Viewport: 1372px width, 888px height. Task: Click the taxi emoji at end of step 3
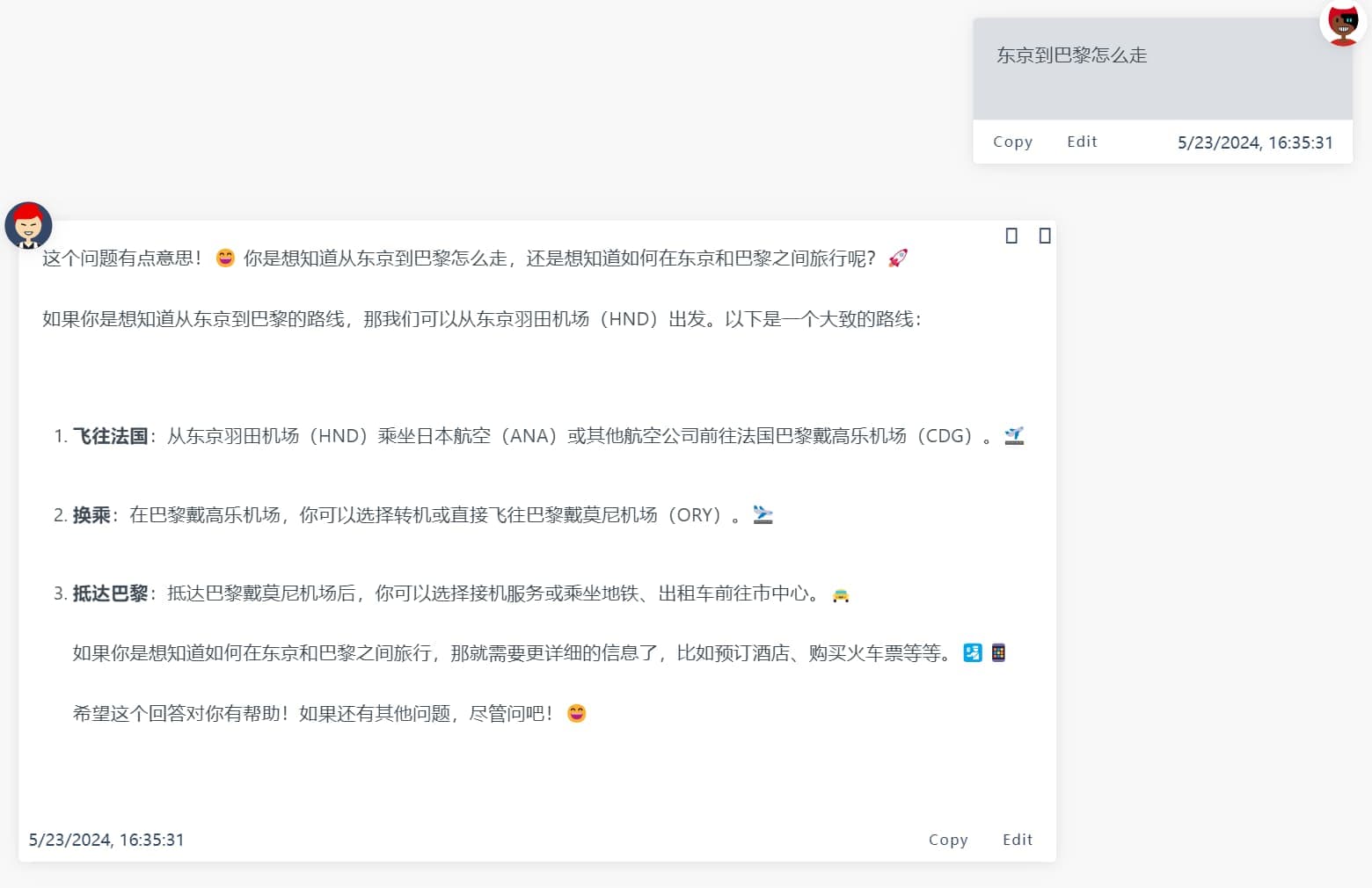841,594
